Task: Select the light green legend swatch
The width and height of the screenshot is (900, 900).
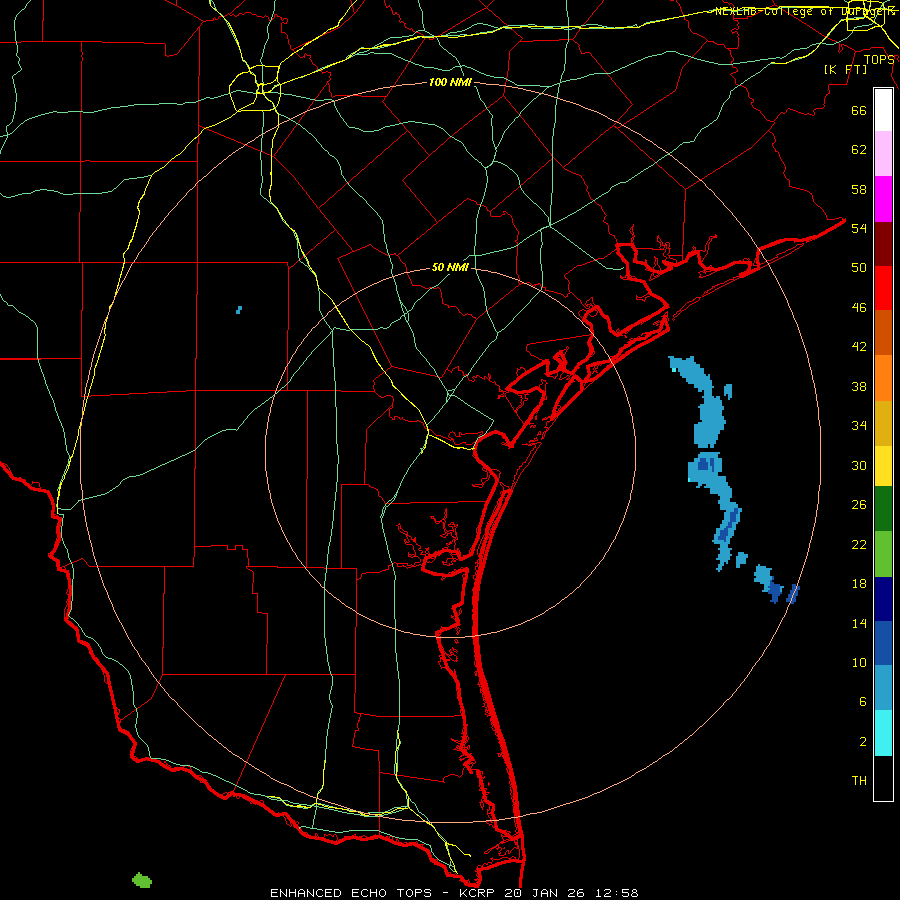Action: 883,554
